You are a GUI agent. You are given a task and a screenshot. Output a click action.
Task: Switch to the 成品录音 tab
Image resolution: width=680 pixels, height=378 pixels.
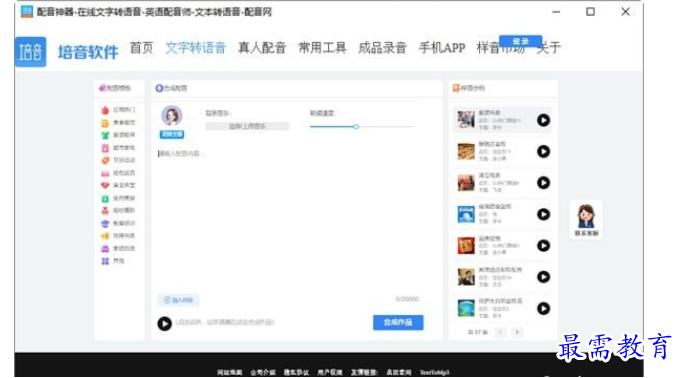click(x=382, y=48)
